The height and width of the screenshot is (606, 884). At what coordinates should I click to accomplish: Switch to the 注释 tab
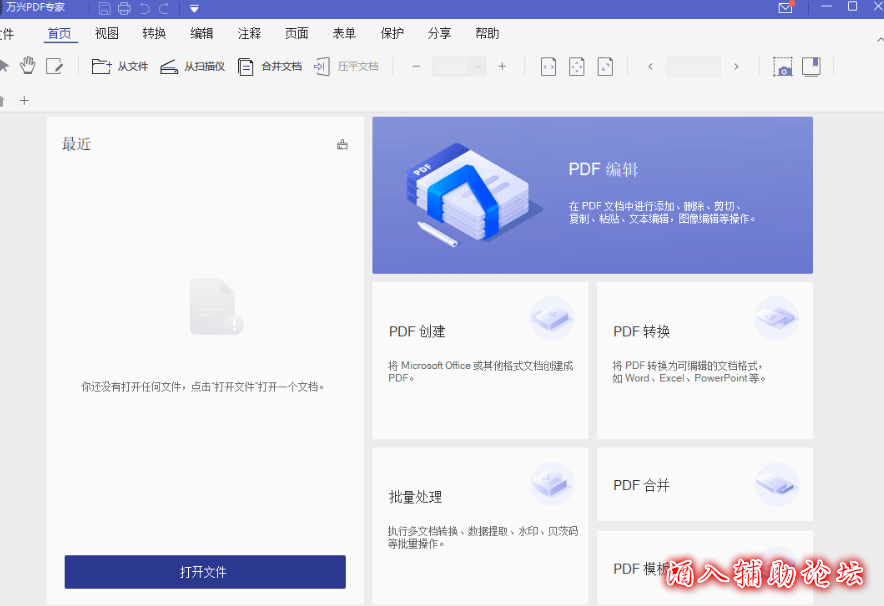249,33
